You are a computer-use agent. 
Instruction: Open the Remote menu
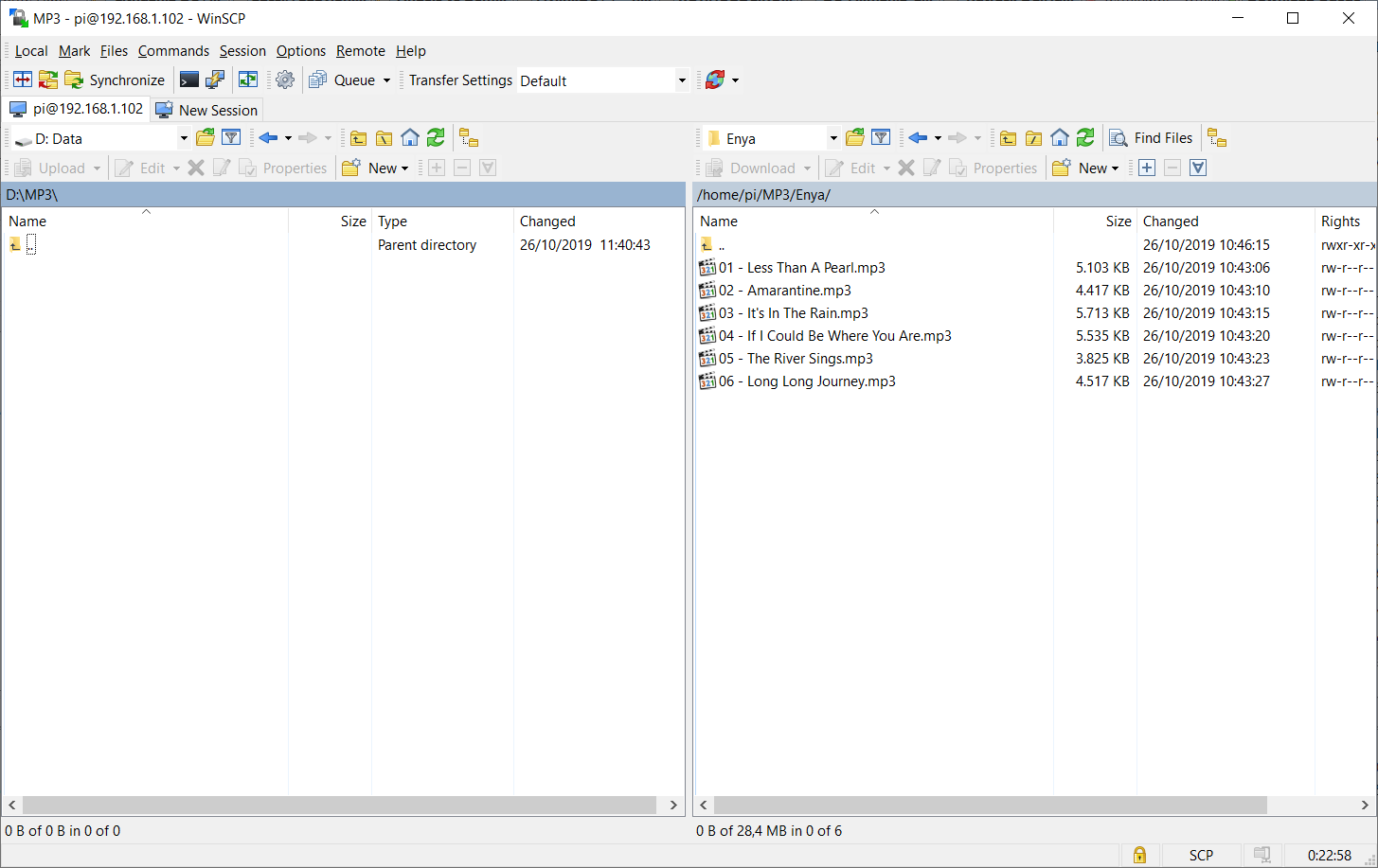pos(361,51)
